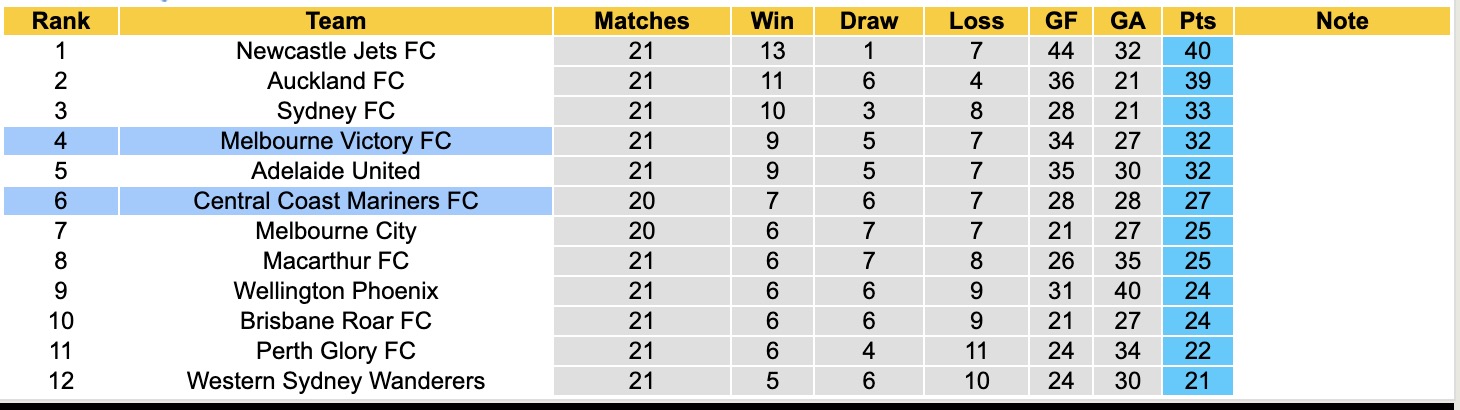
Task: Sort by the Matches column header
Action: point(641,21)
